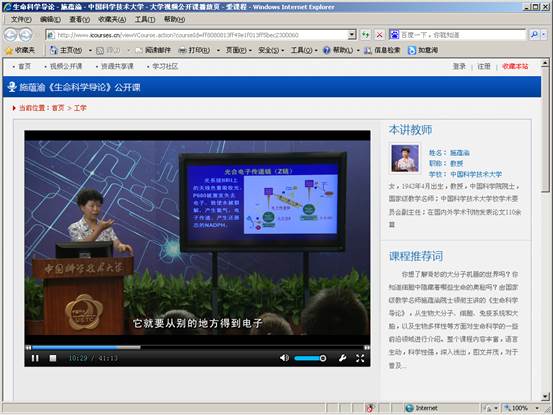This screenshot has height=415, width=553.
Task: Open the 收藏夹(A) menu
Action: pos(112,19)
